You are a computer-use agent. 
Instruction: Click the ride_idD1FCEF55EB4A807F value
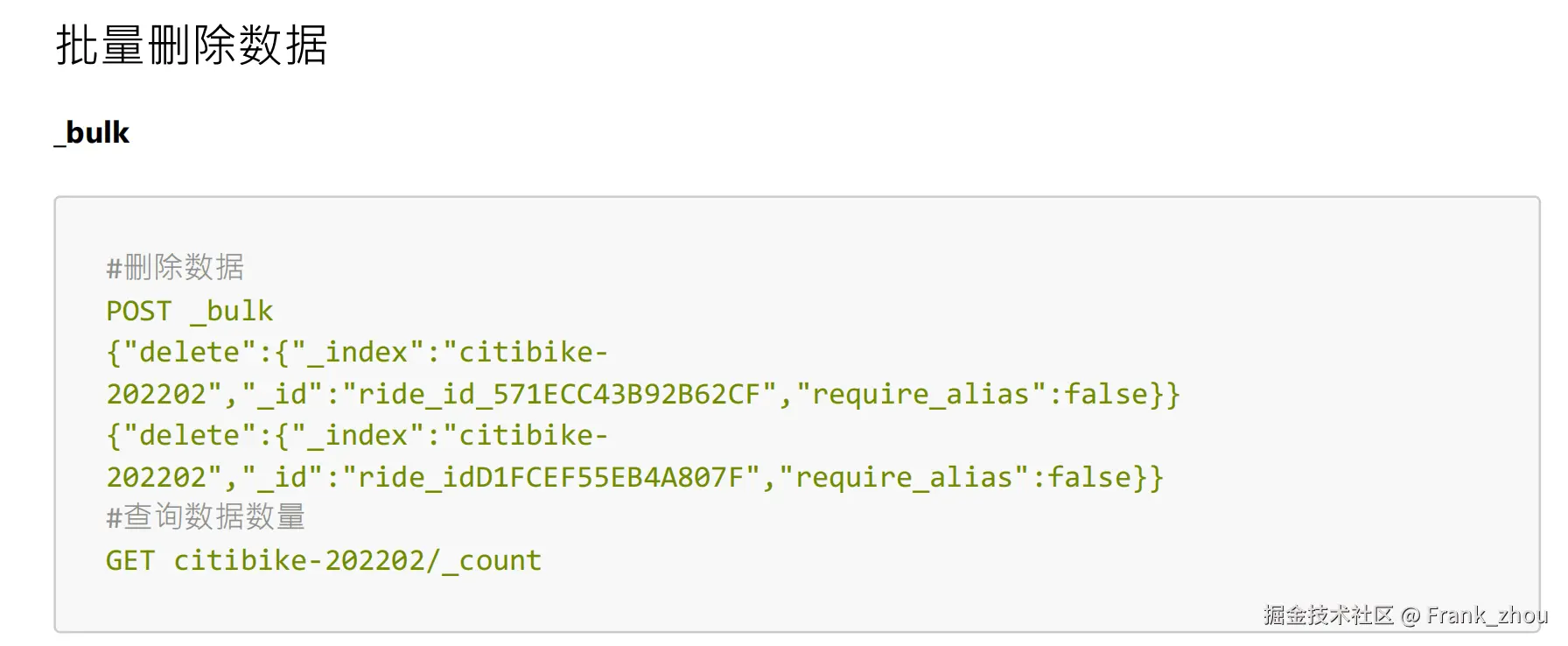coord(551,477)
